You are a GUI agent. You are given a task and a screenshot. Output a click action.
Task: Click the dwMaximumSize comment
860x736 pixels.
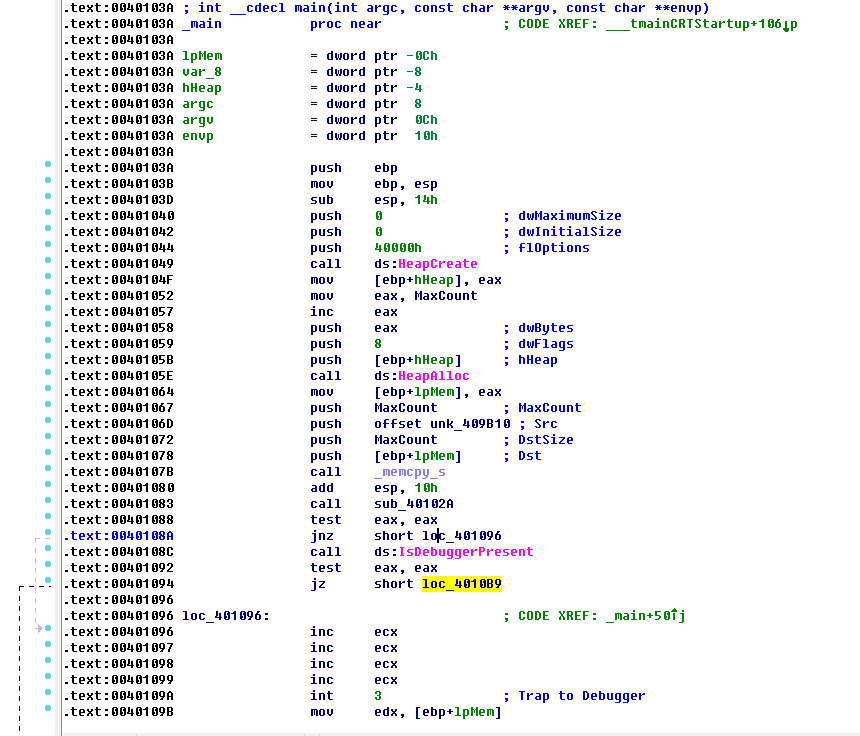(570, 216)
